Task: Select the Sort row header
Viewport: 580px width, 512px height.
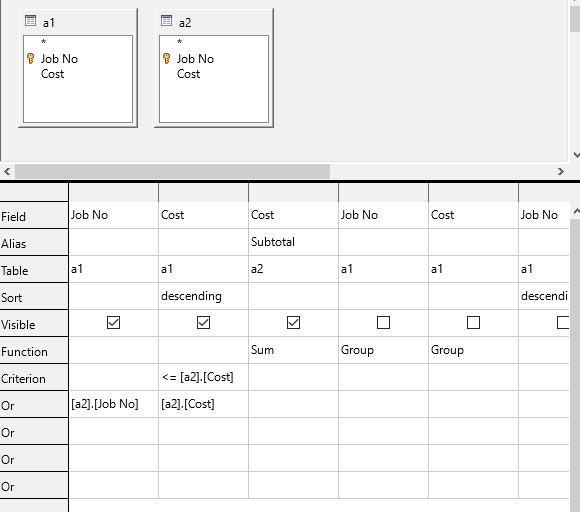Action: pos(34,296)
